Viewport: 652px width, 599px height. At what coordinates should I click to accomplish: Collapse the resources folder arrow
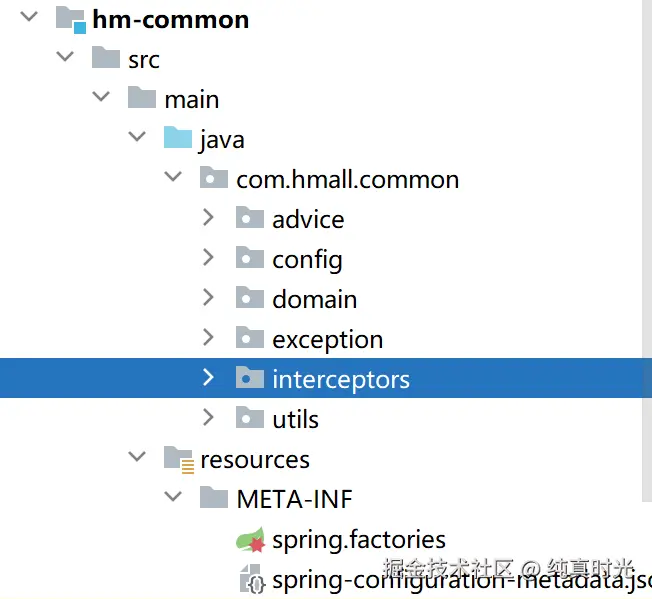pos(137,457)
